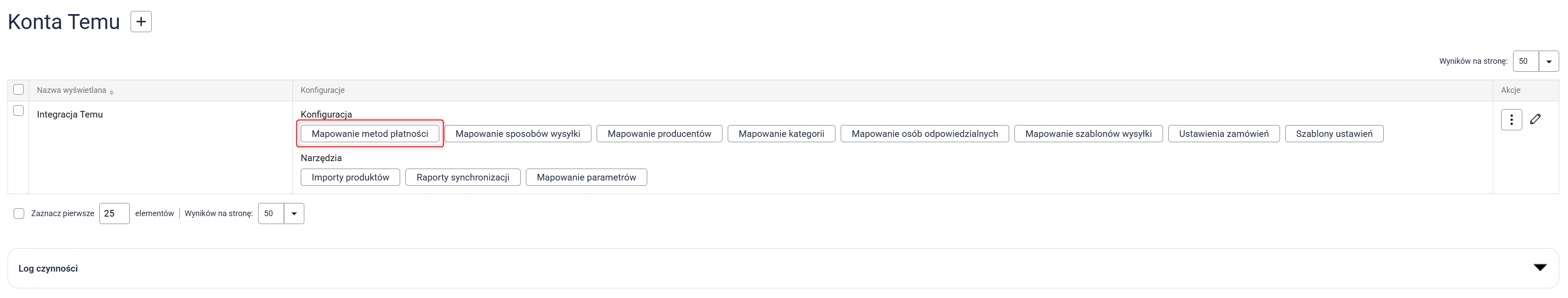Enable the Zaznacz pierwsze checkbox
1568x298 pixels.
19,214
